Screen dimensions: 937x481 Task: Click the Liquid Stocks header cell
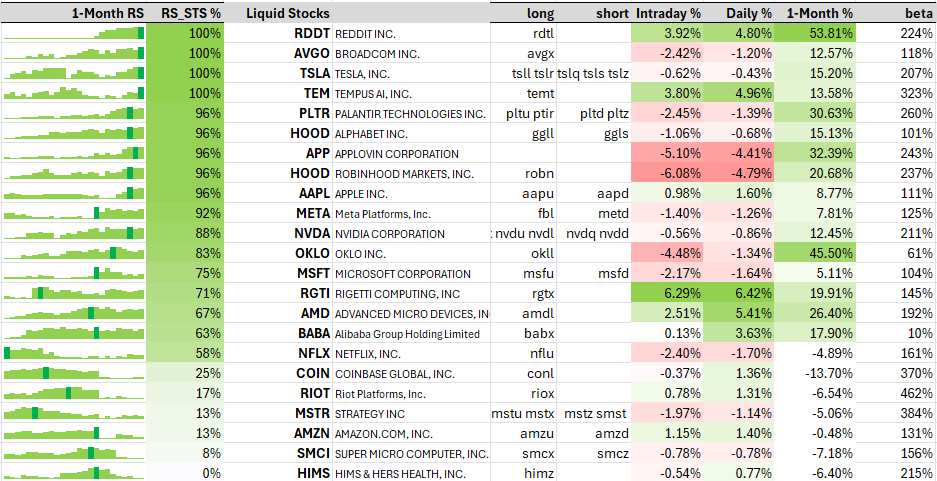click(278, 13)
